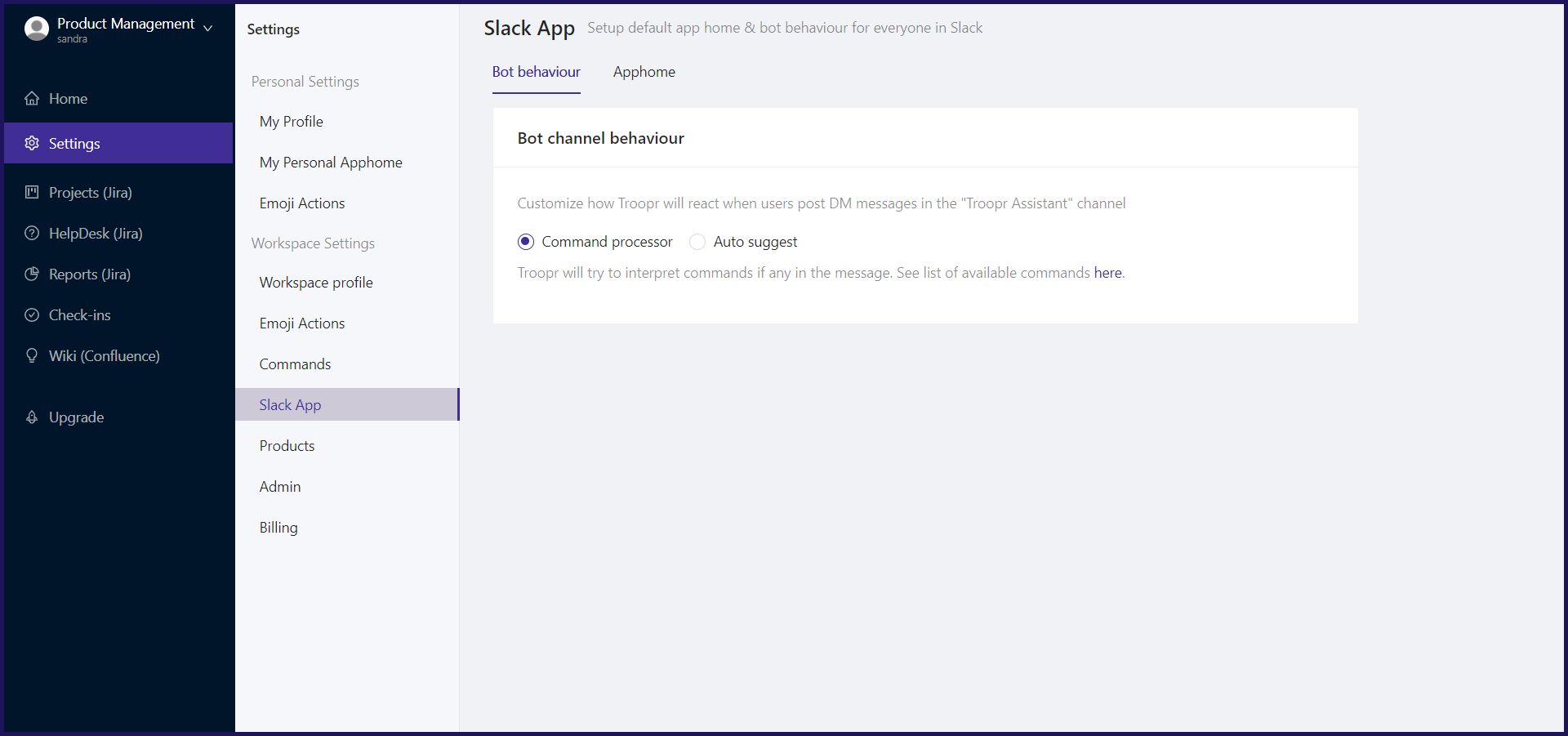Switch to the Apphome tab
The height and width of the screenshot is (736, 1568).
tap(644, 72)
